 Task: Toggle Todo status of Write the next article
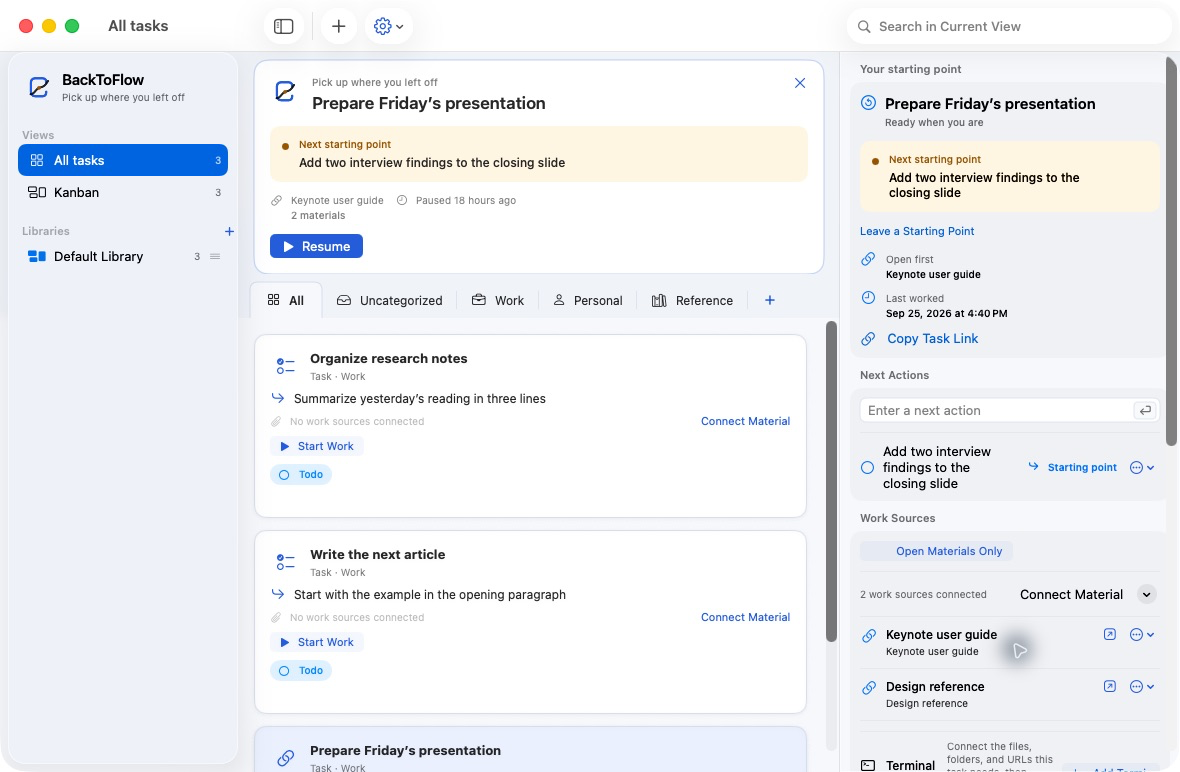tap(301, 670)
